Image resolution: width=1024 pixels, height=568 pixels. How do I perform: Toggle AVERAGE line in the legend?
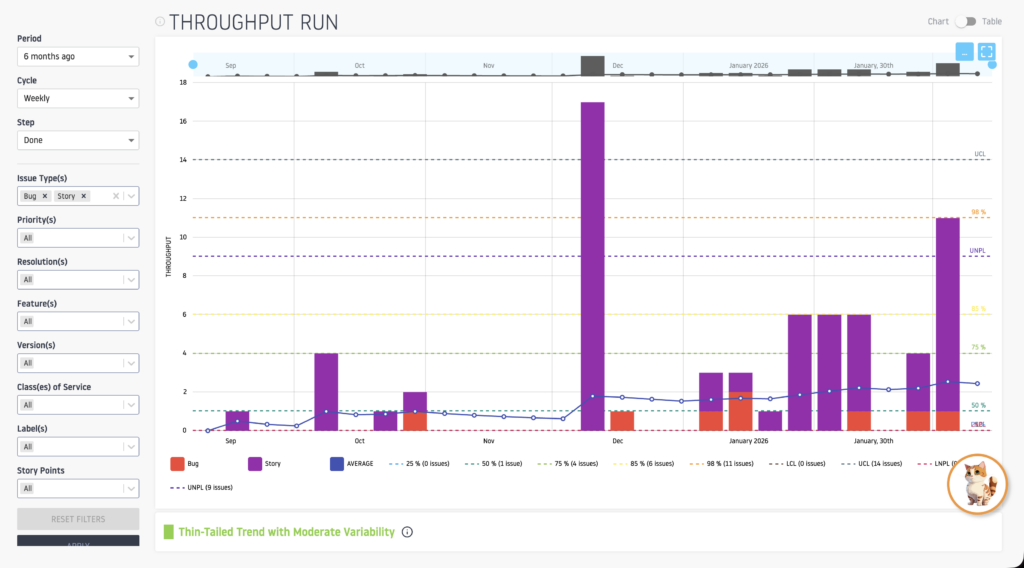351,464
